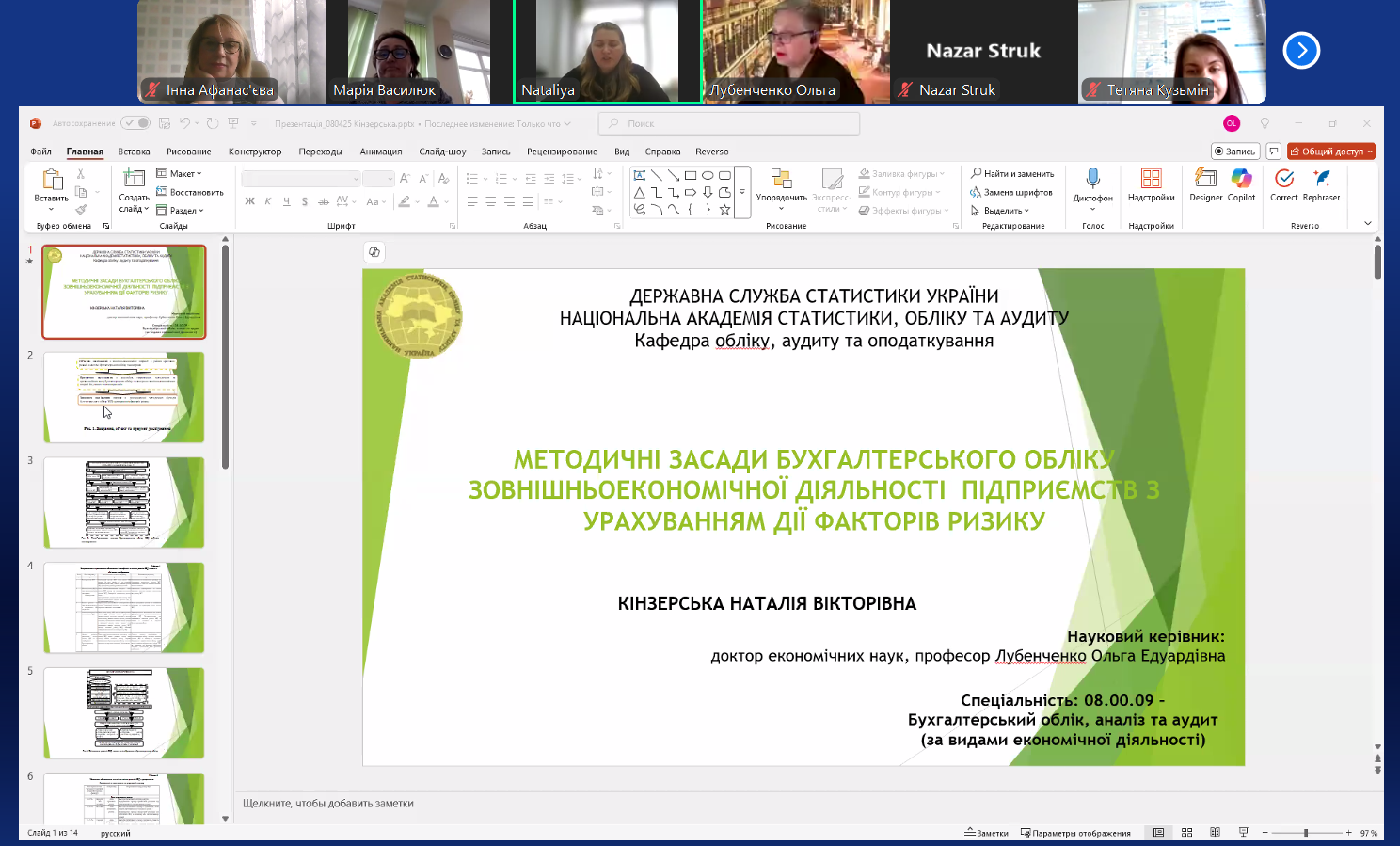Screen dimensions: 1400x846
Task: Click the Reverso Rephraser icon
Action: (x=1321, y=184)
